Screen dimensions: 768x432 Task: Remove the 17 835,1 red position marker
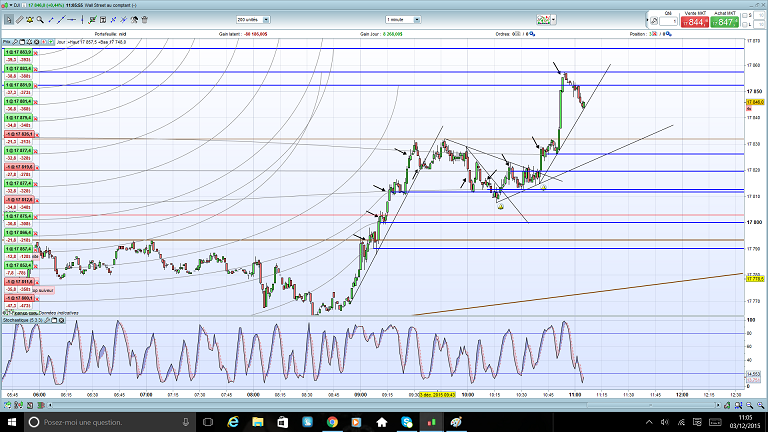(x=37, y=135)
